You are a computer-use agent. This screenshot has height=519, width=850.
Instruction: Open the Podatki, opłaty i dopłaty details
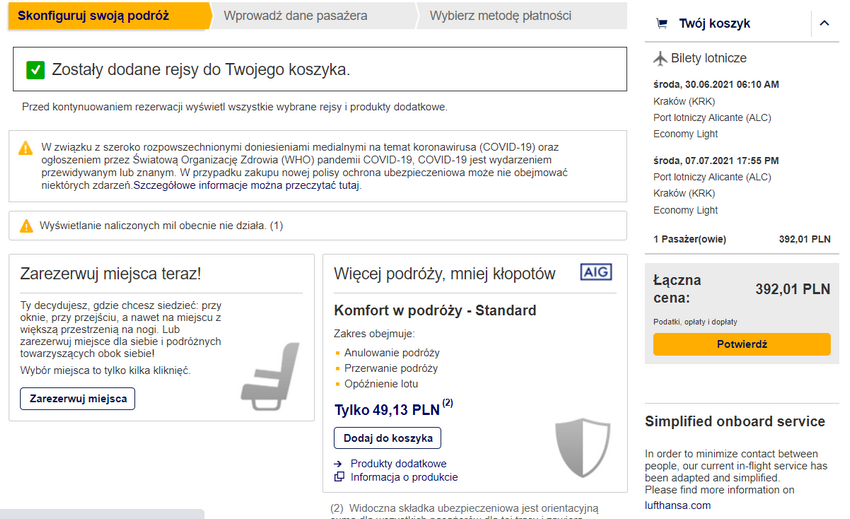coord(695,322)
